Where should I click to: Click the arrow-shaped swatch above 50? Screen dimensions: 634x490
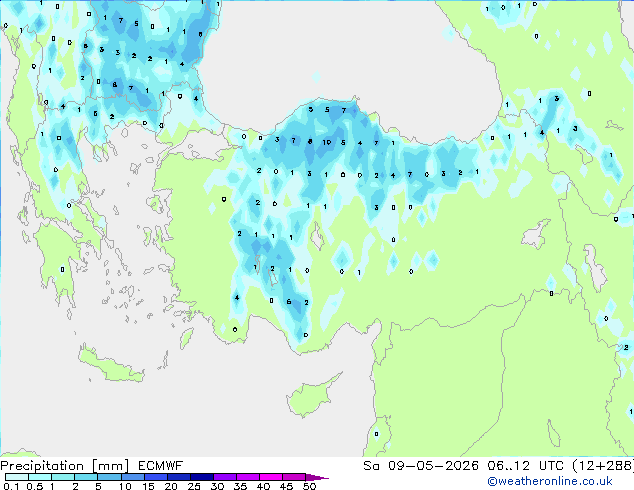coord(317,477)
